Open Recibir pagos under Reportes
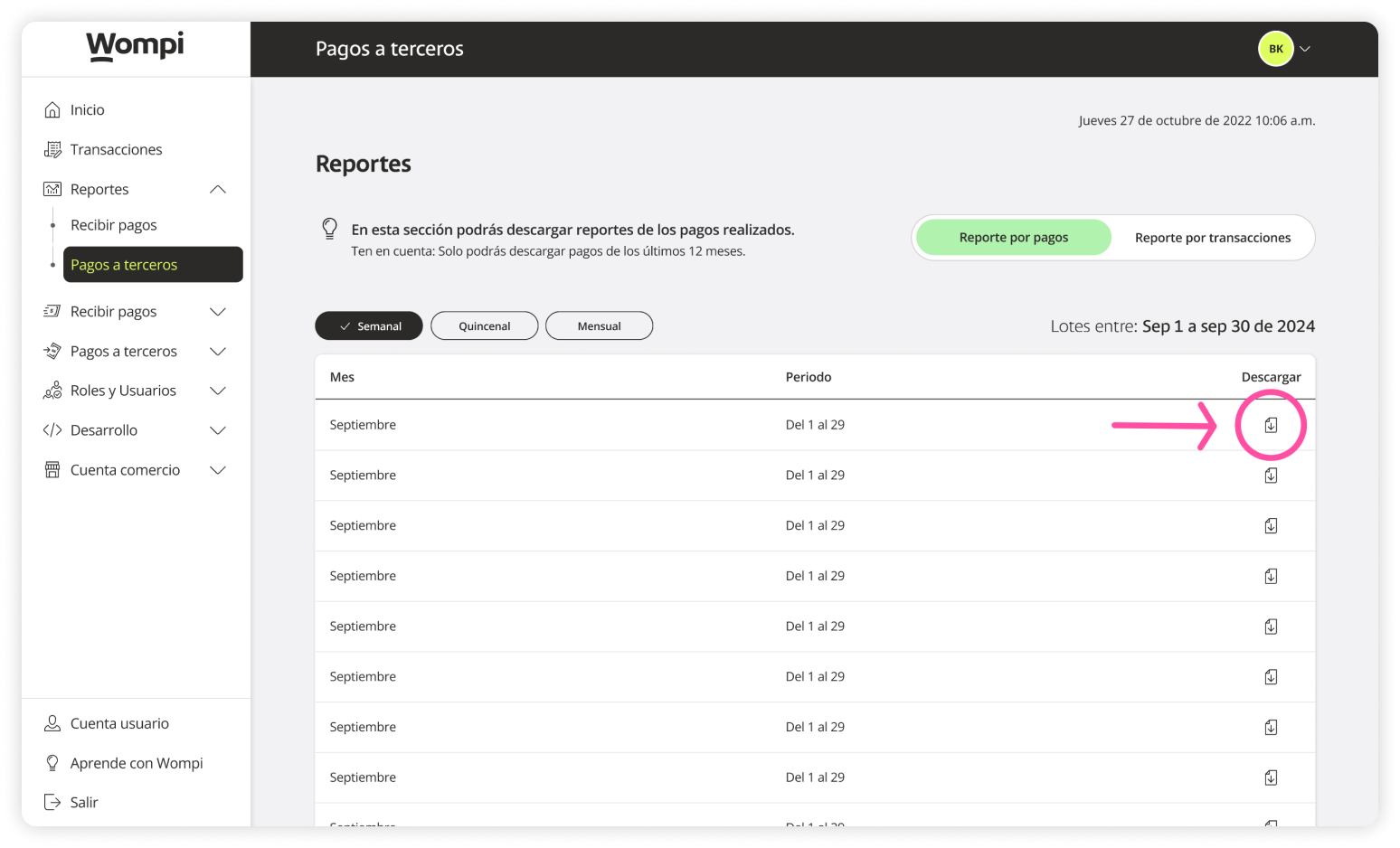This screenshot has width=1400, height=848. pos(114,225)
